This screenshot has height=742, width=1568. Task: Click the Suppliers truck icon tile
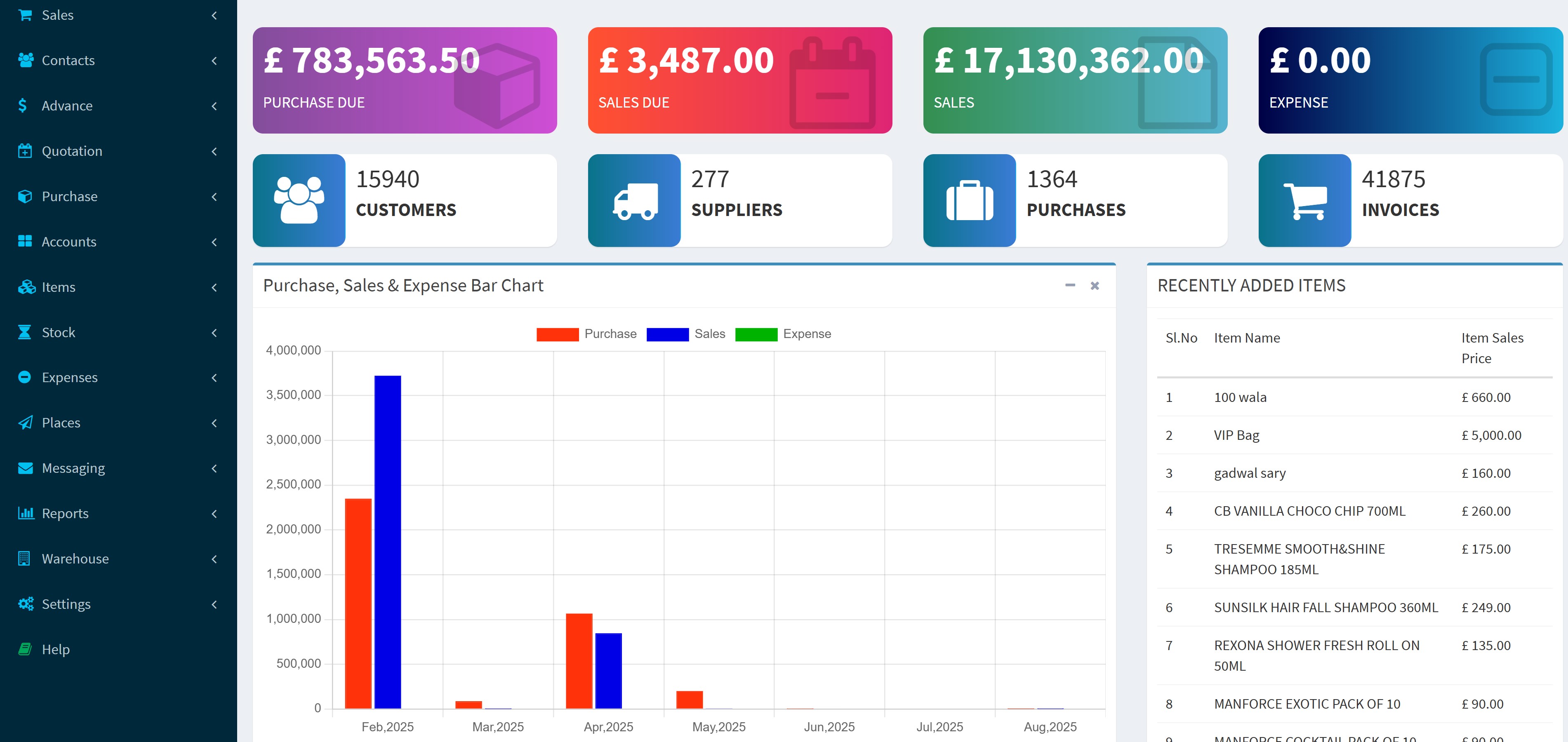pos(634,200)
